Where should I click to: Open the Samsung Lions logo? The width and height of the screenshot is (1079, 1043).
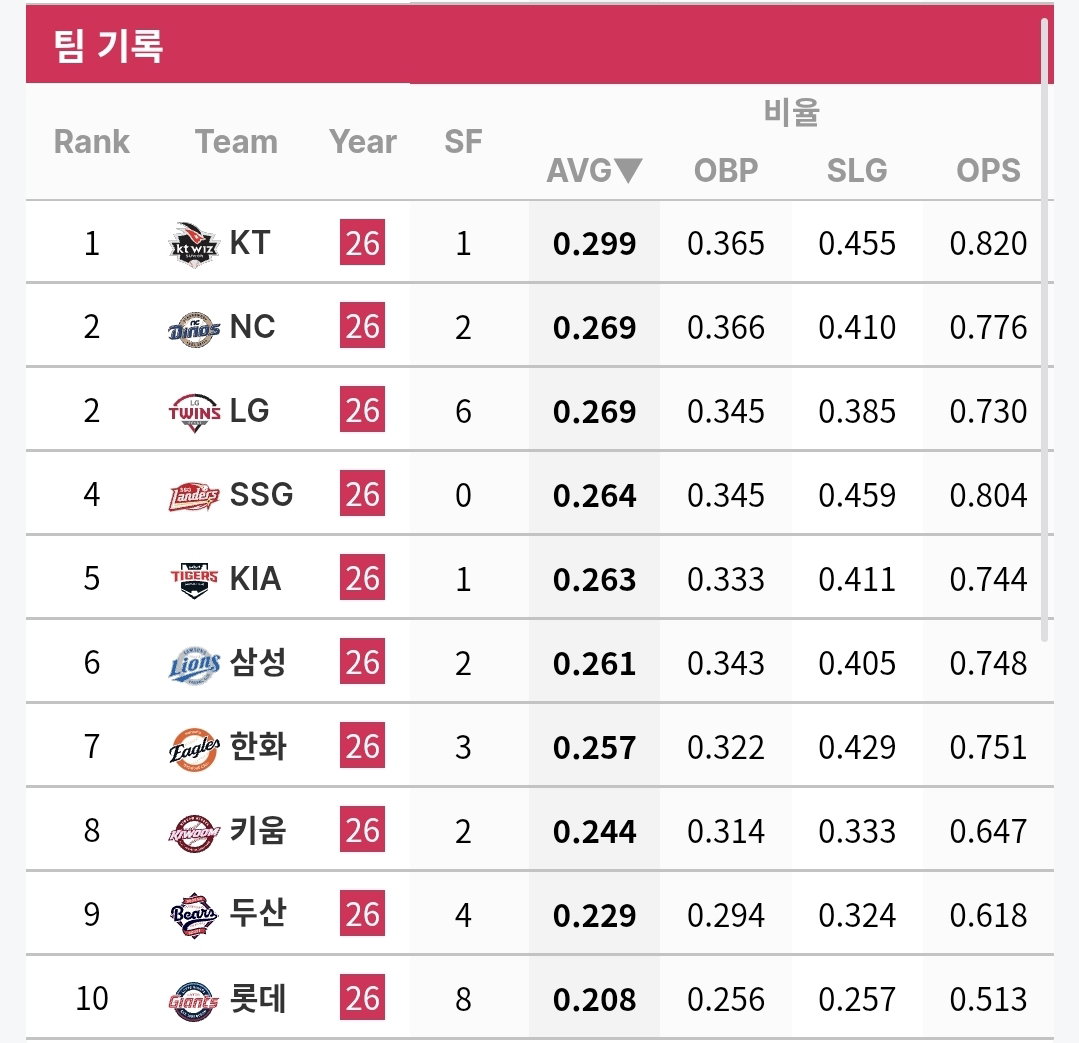pos(194,665)
